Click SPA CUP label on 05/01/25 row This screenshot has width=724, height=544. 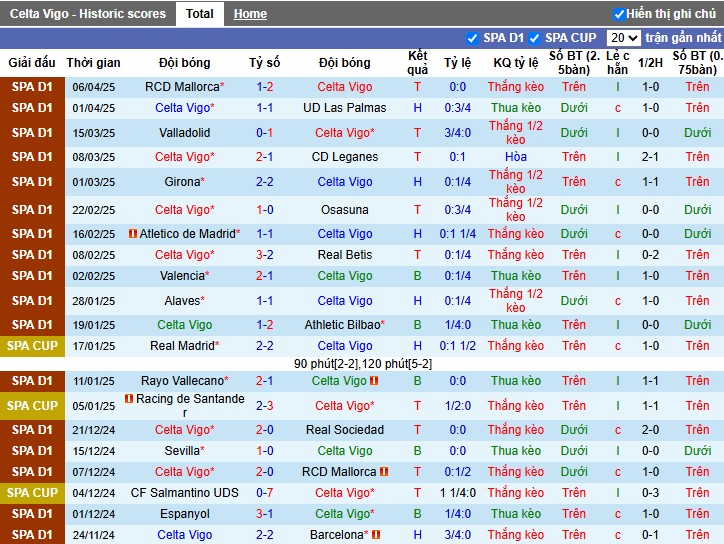pos(32,406)
